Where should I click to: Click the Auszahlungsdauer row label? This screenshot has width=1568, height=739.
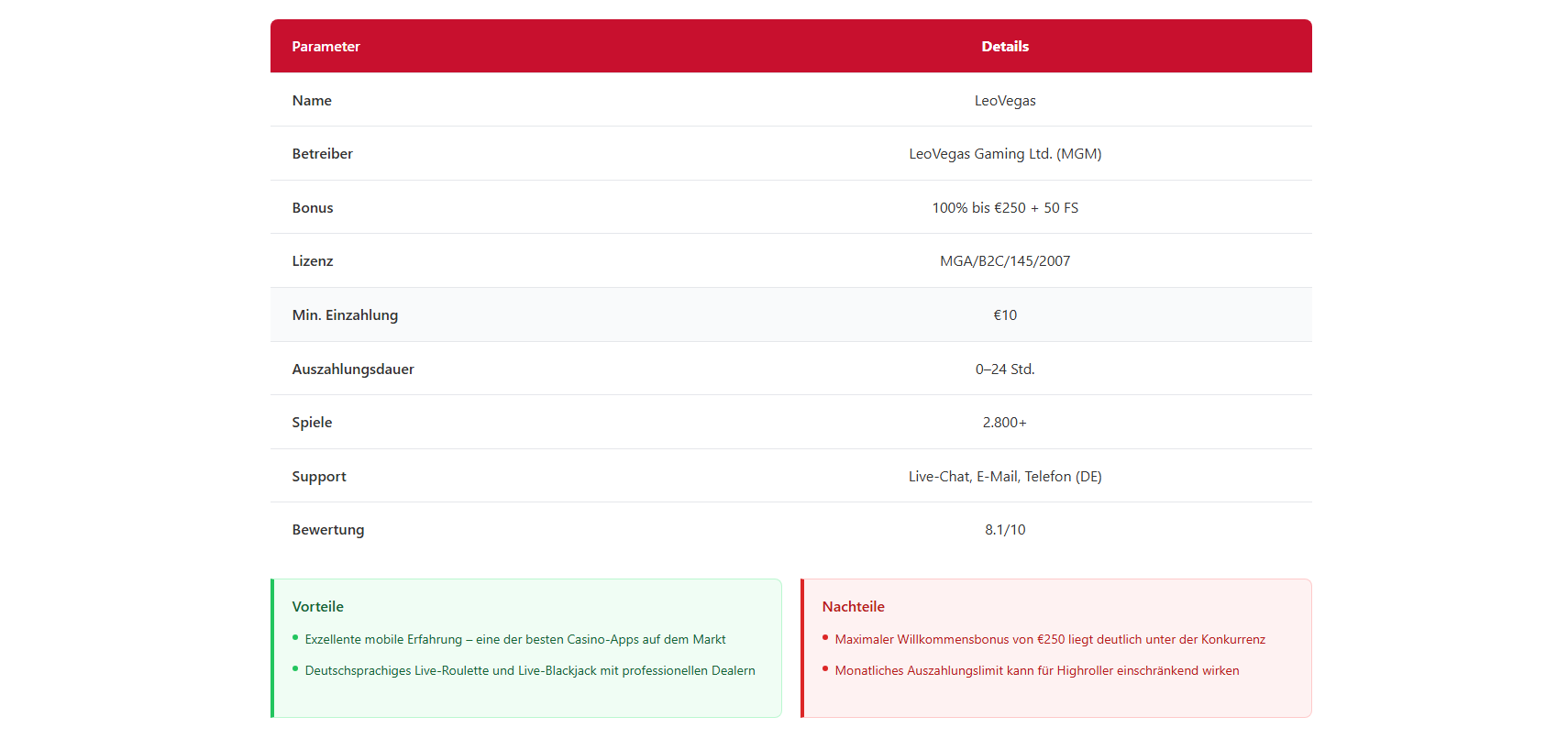click(353, 369)
